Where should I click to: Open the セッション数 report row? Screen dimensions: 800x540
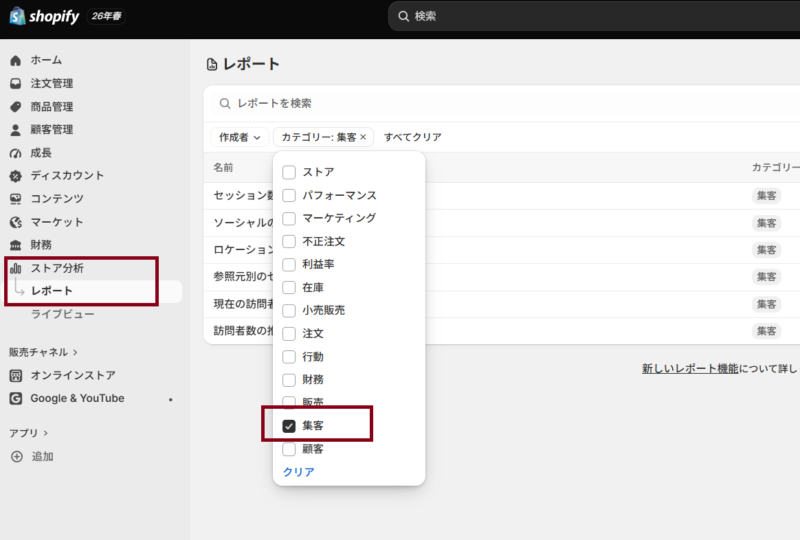[x=502, y=195]
